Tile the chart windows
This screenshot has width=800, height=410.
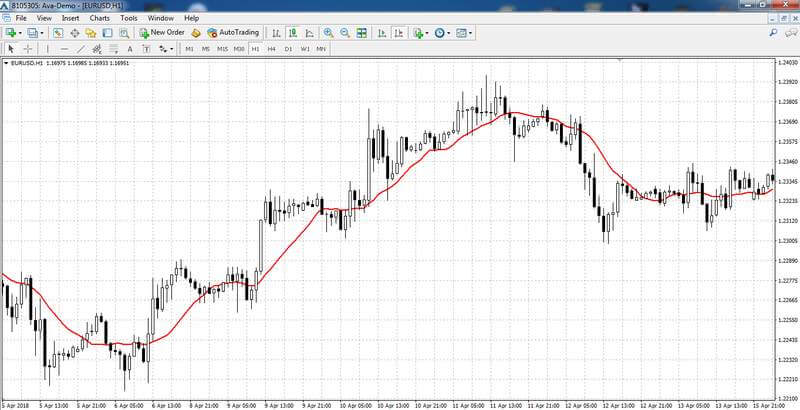coord(362,33)
